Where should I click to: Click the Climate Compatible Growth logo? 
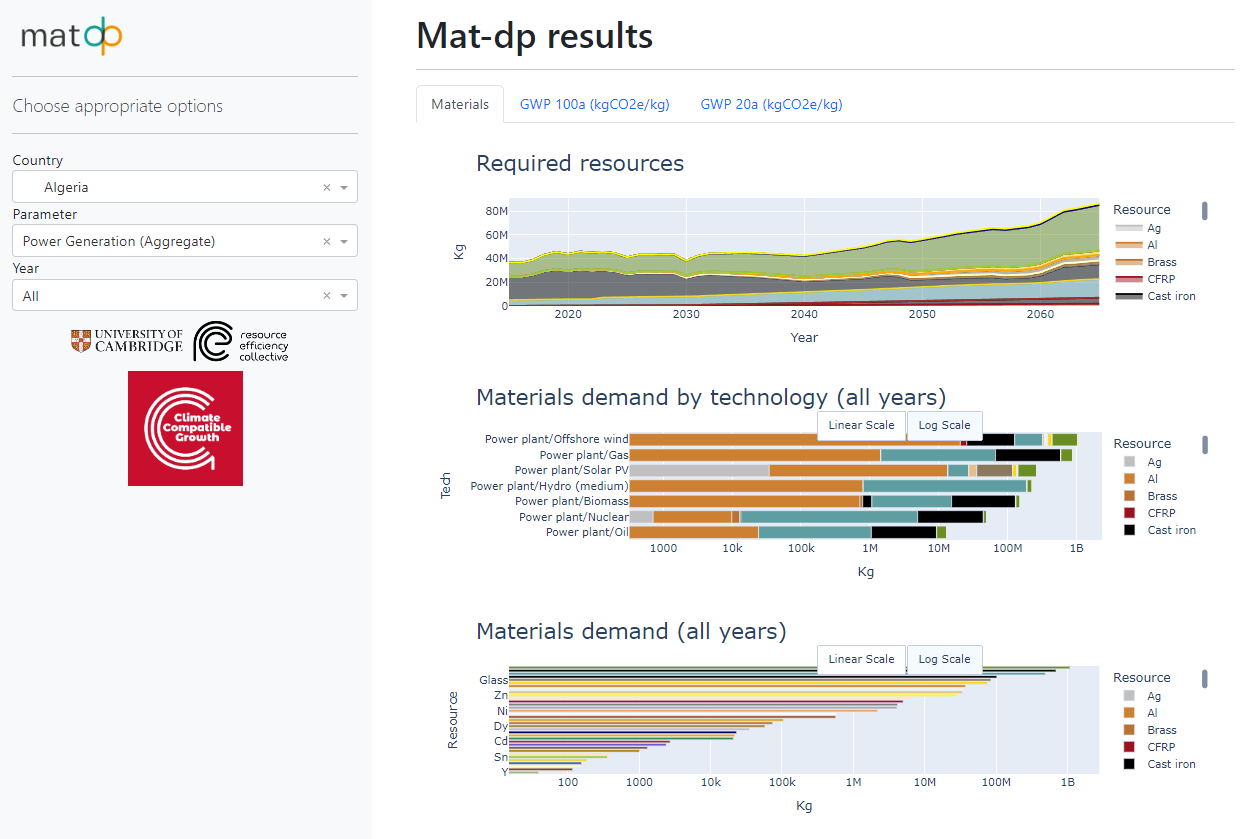(185, 428)
